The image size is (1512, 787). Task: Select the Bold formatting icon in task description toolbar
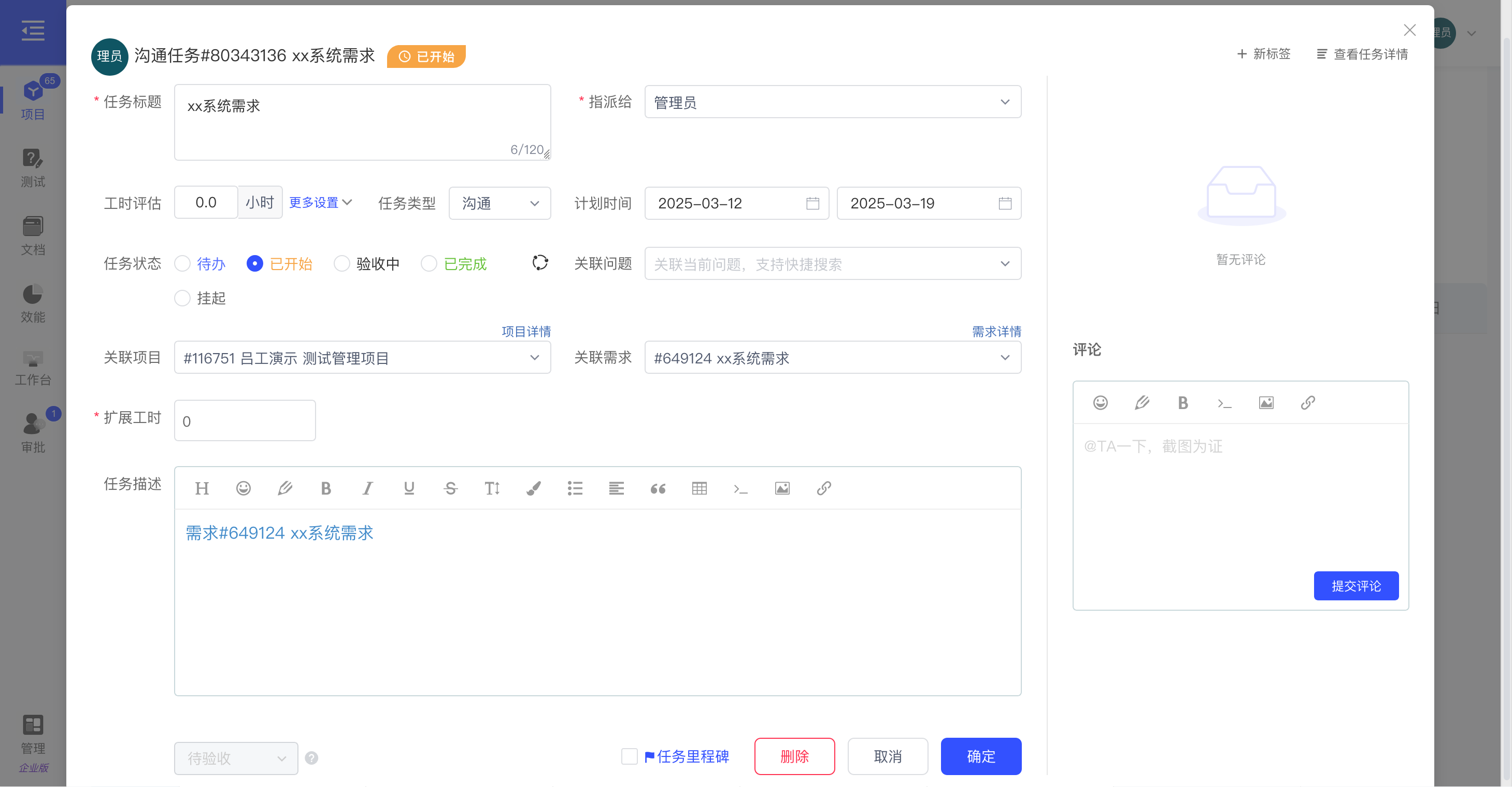tap(326, 488)
